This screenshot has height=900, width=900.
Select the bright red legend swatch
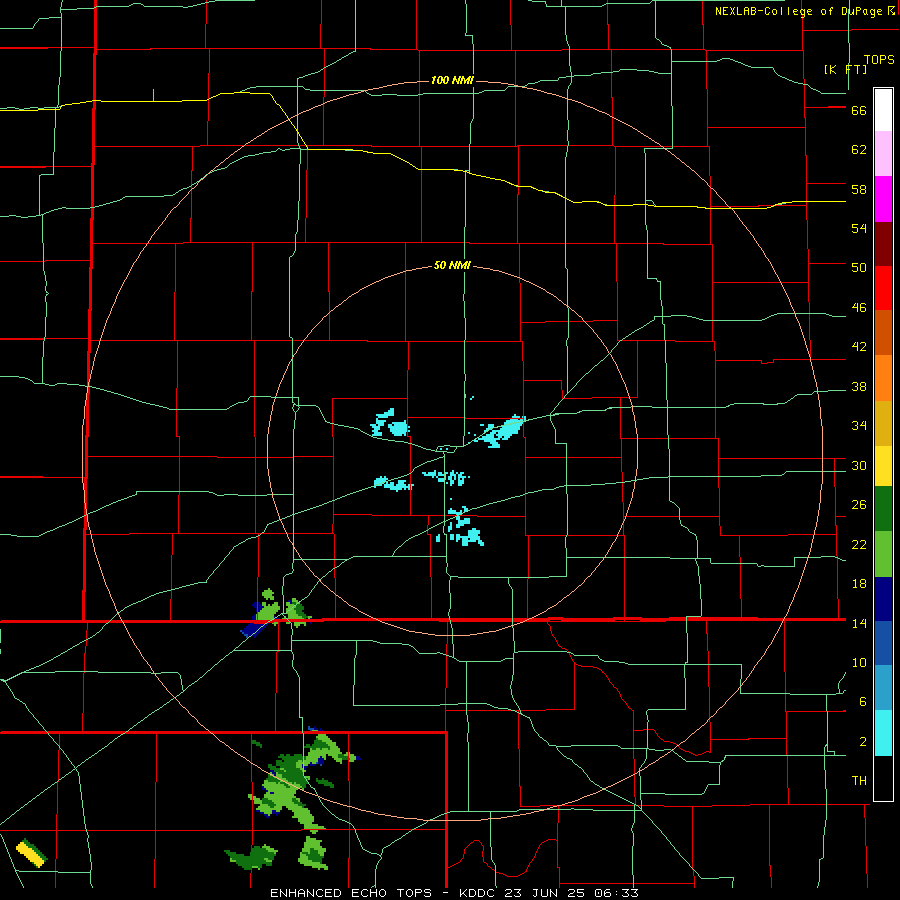coord(883,288)
